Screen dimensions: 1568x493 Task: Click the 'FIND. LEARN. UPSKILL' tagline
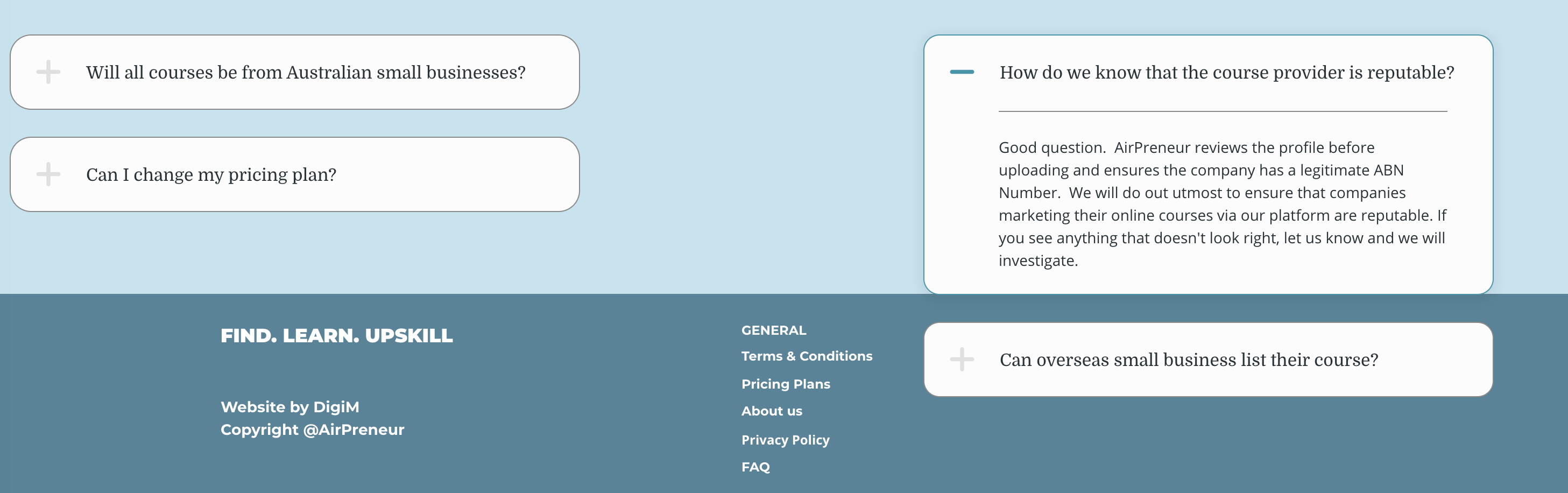(337, 335)
